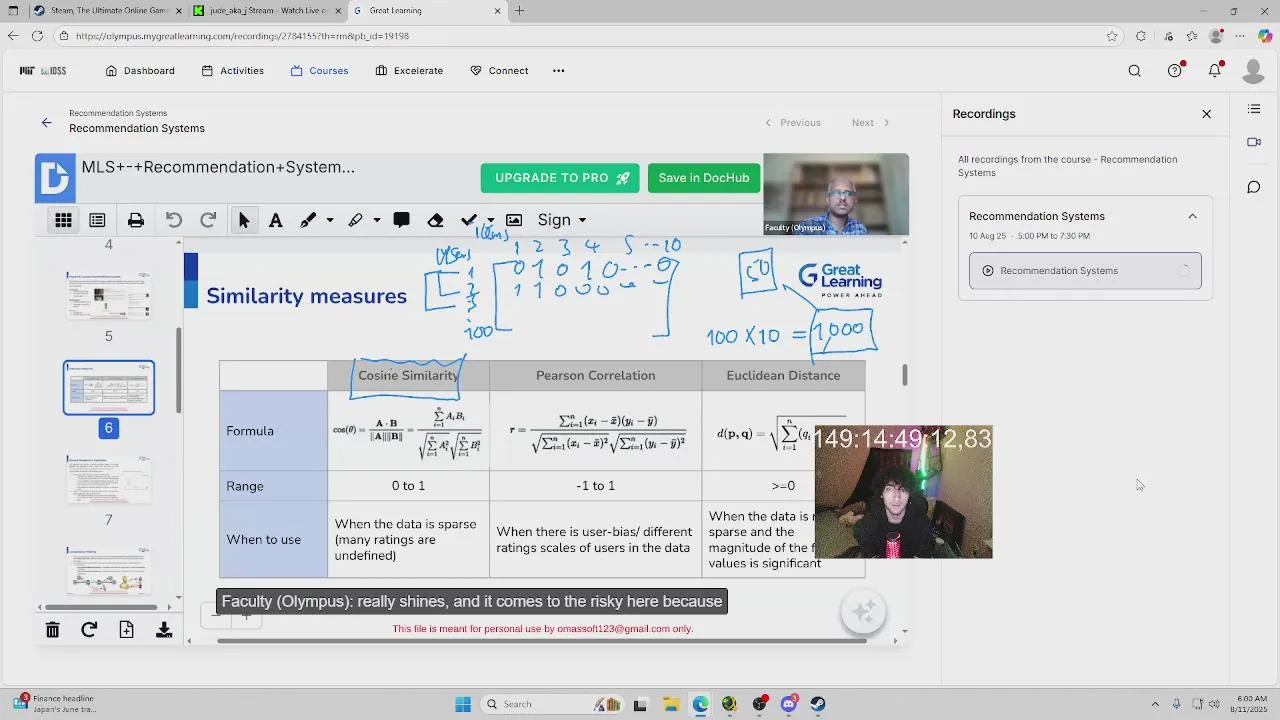Undo the last annotation
This screenshot has height=720, width=1280.
[174, 220]
